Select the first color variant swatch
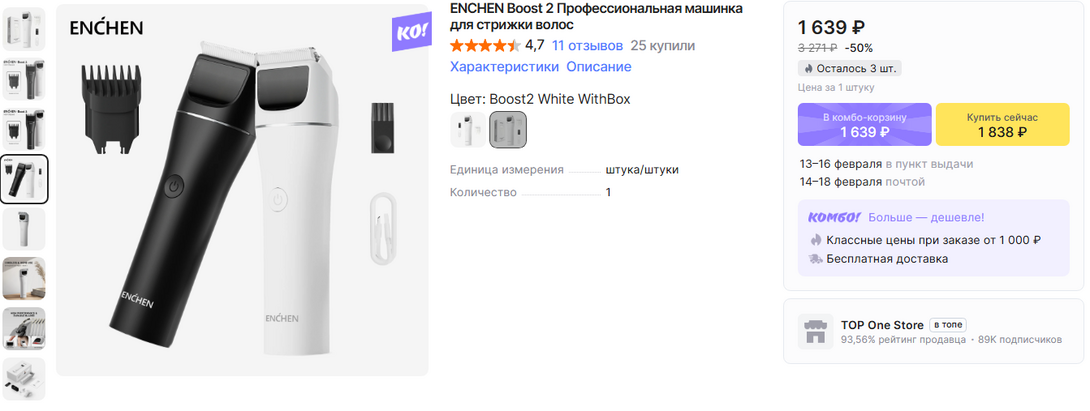The image size is (1090, 411). tap(468, 129)
